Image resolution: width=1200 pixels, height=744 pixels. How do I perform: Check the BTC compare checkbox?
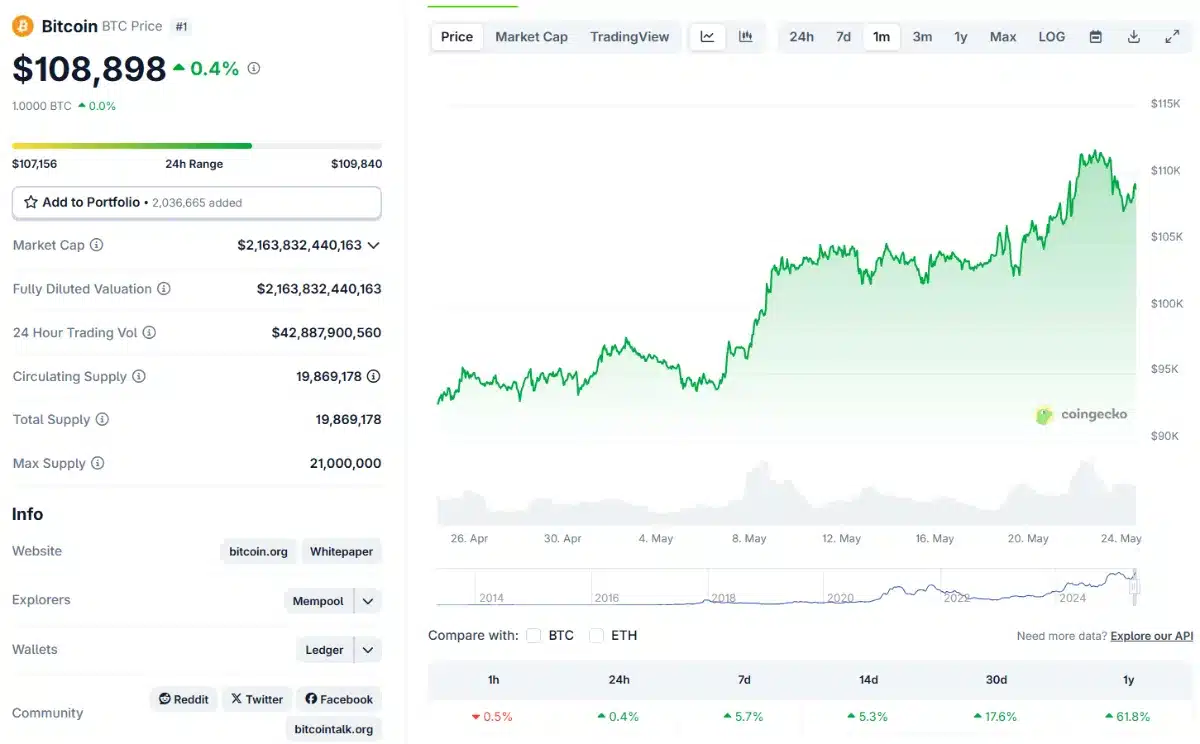534,636
